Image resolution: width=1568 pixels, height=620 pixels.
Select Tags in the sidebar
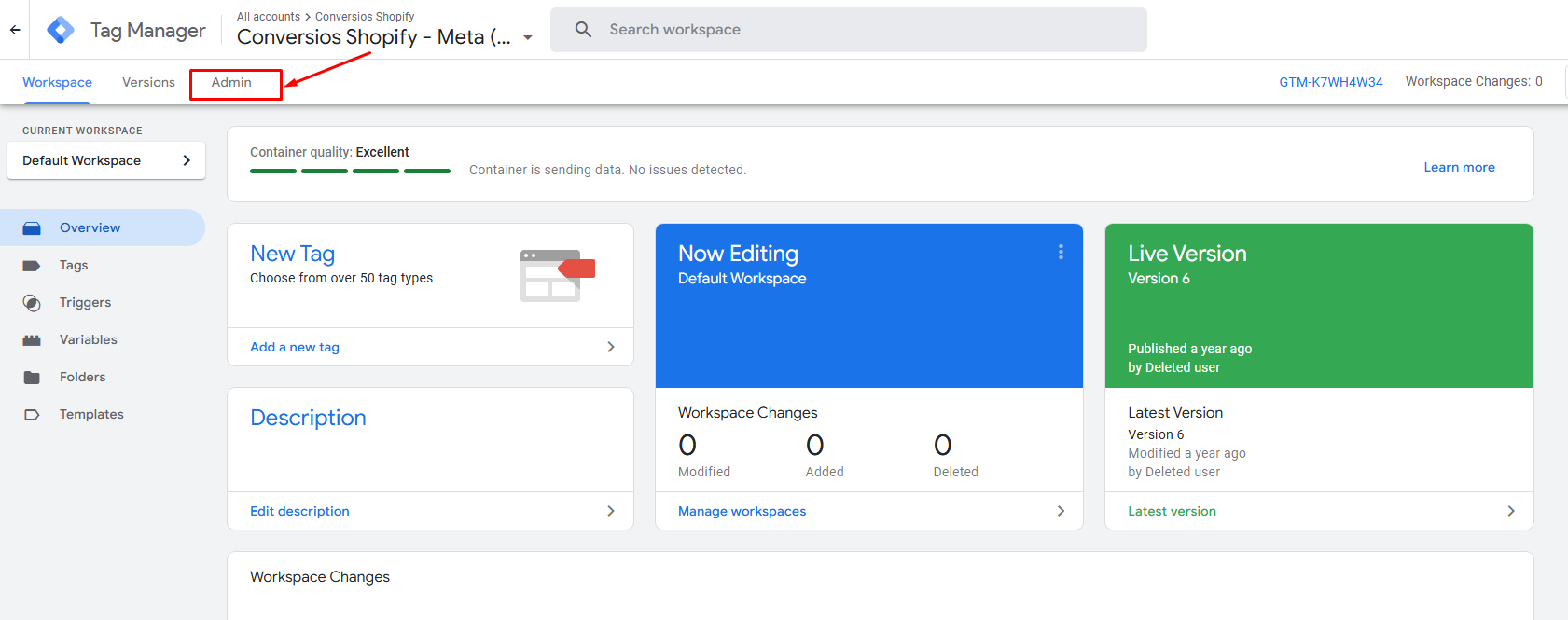(74, 265)
